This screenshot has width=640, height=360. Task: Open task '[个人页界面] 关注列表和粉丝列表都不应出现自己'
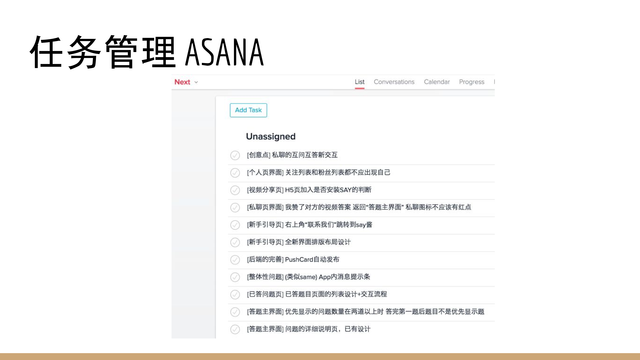[x=318, y=173]
